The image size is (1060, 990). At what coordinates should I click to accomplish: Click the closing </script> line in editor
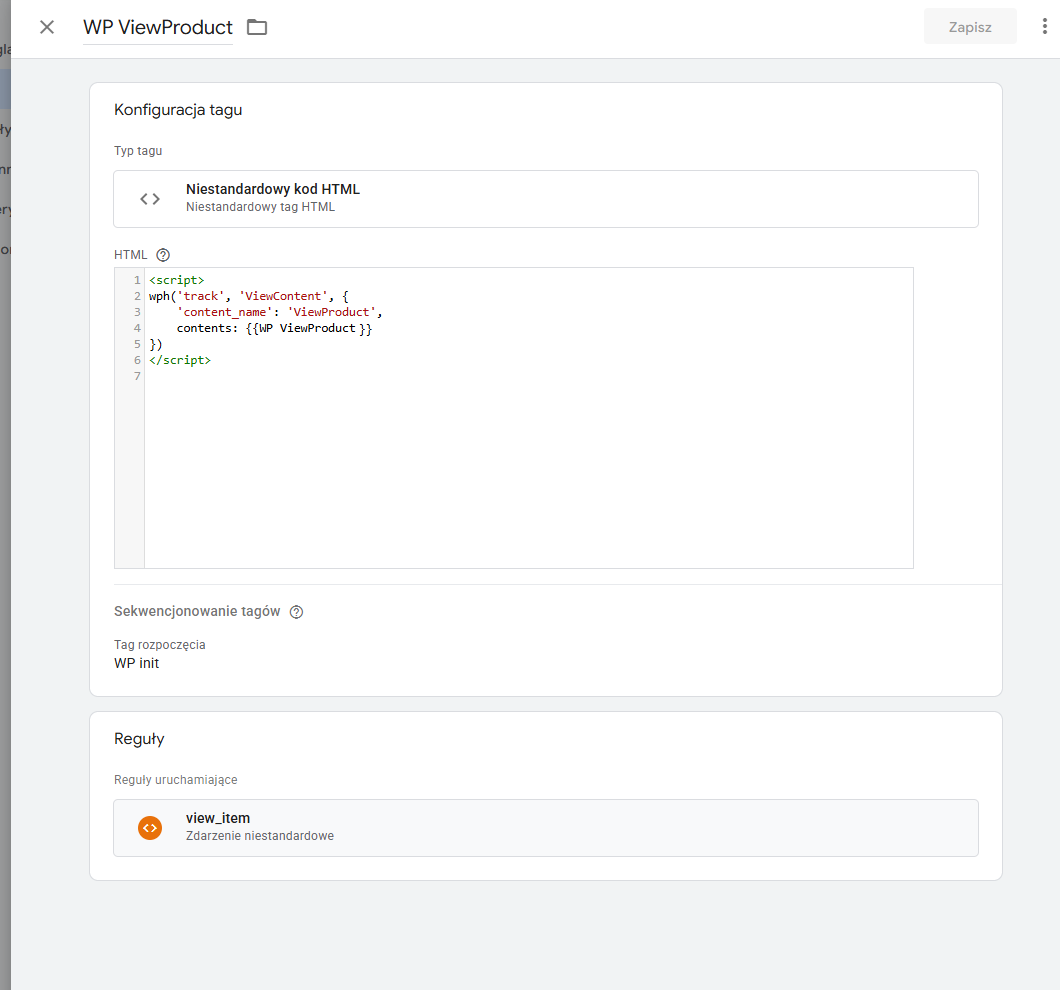(x=180, y=360)
